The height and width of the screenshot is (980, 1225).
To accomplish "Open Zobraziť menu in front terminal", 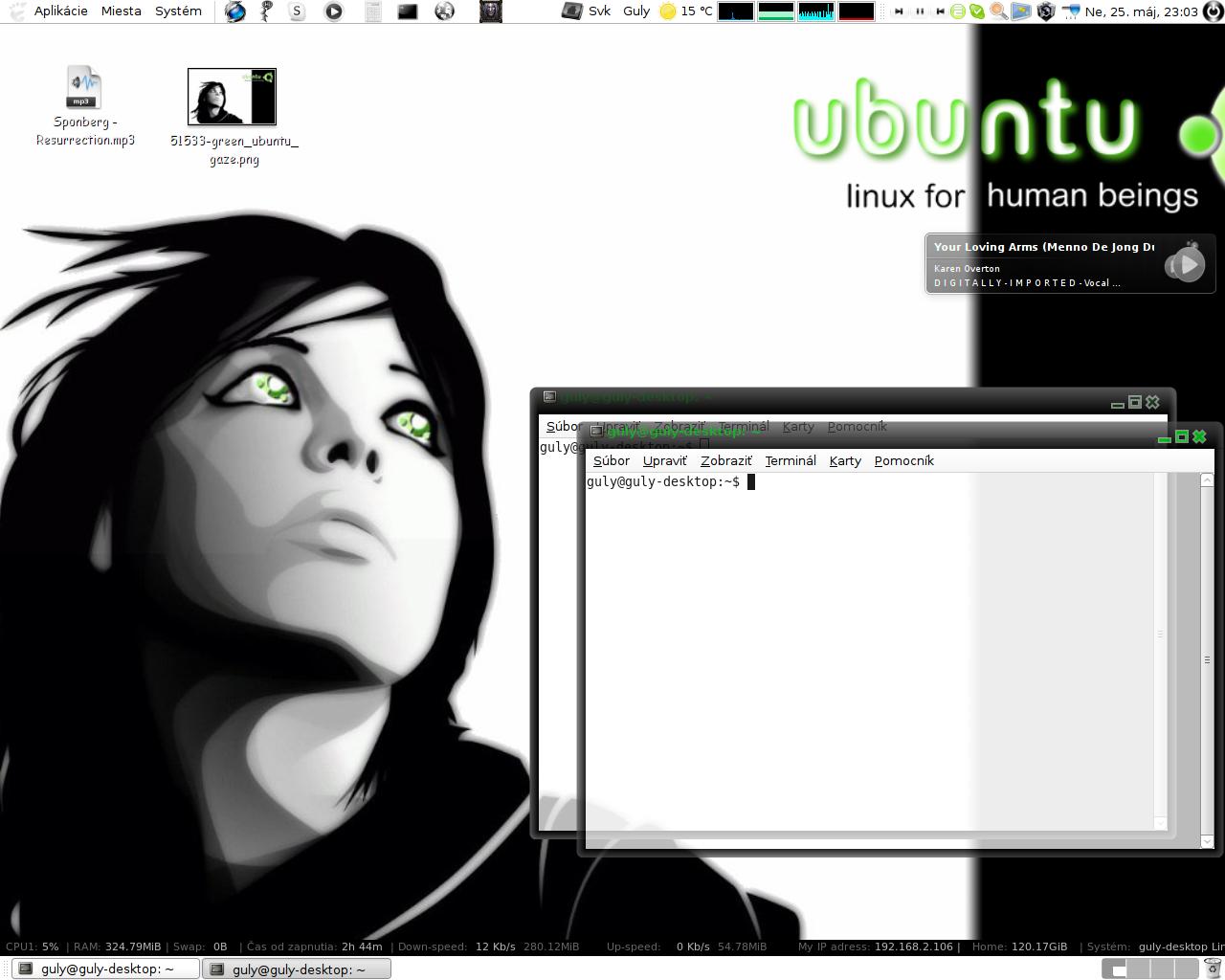I will click(x=726, y=460).
